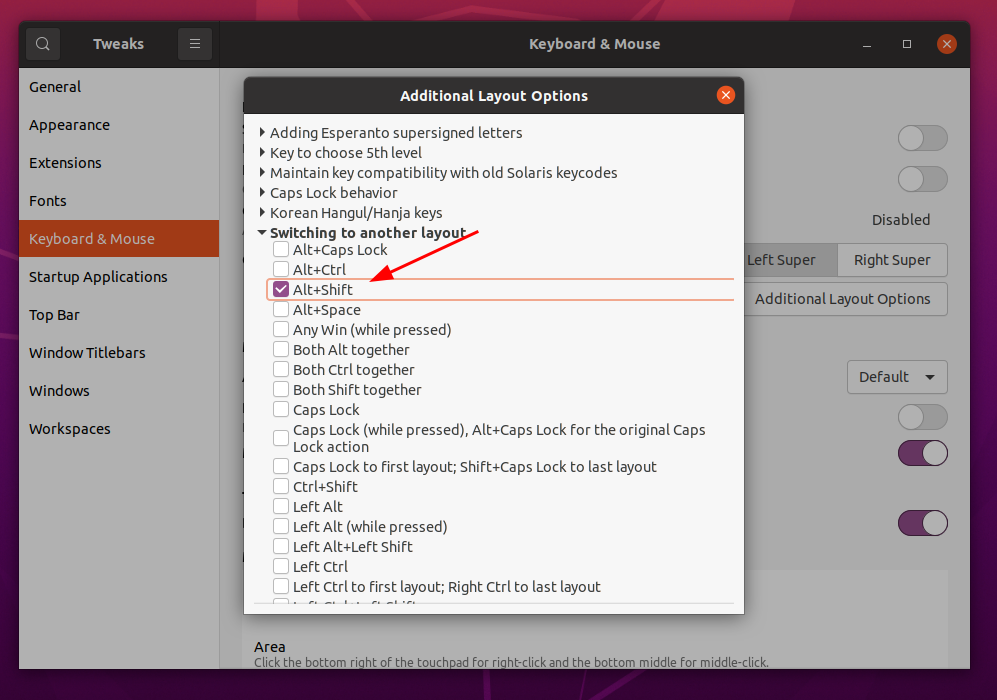
Task: Check the Both Shift together option
Action: tap(281, 390)
